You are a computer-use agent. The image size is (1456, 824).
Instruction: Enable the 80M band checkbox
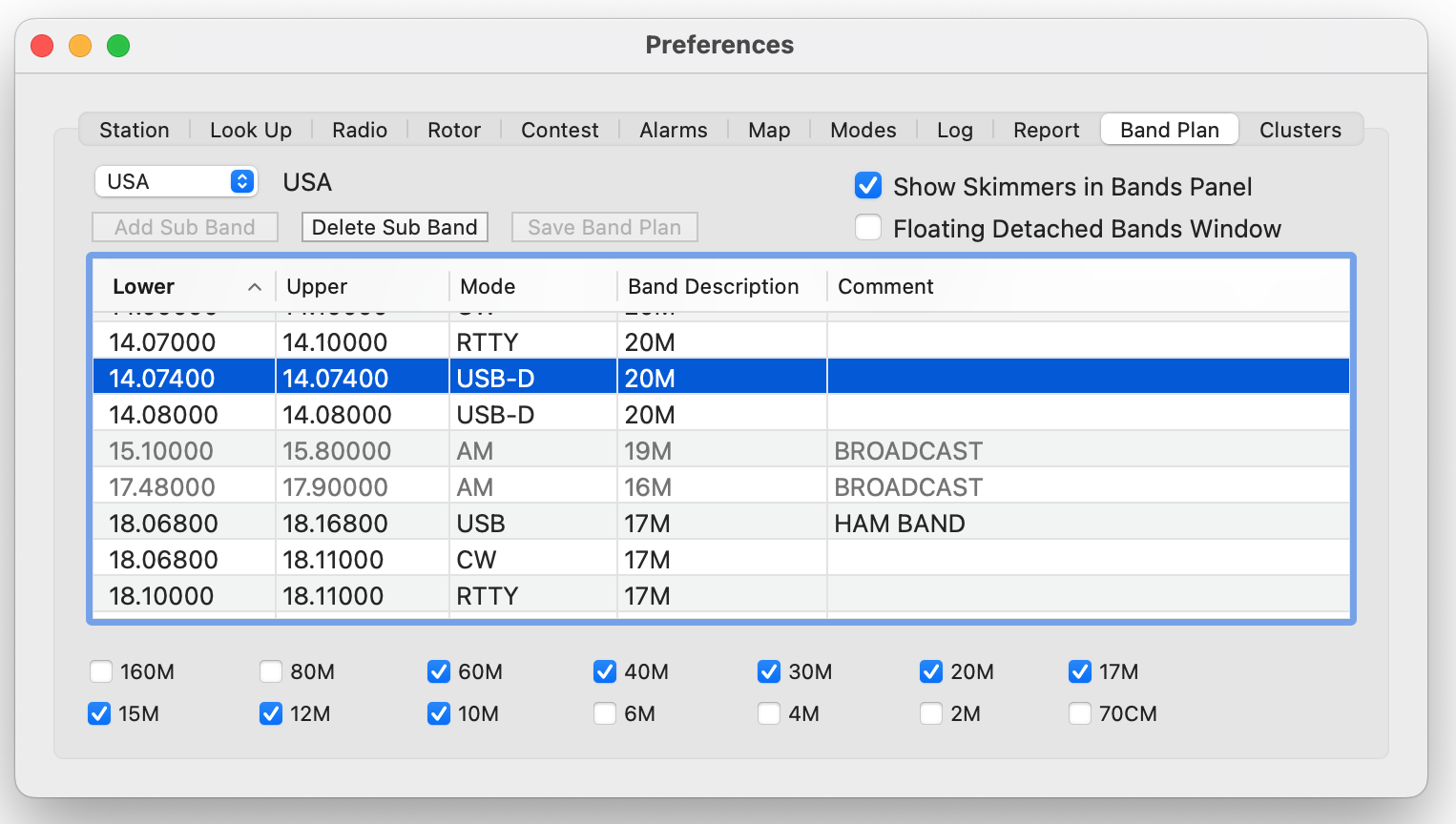pyautogui.click(x=270, y=671)
